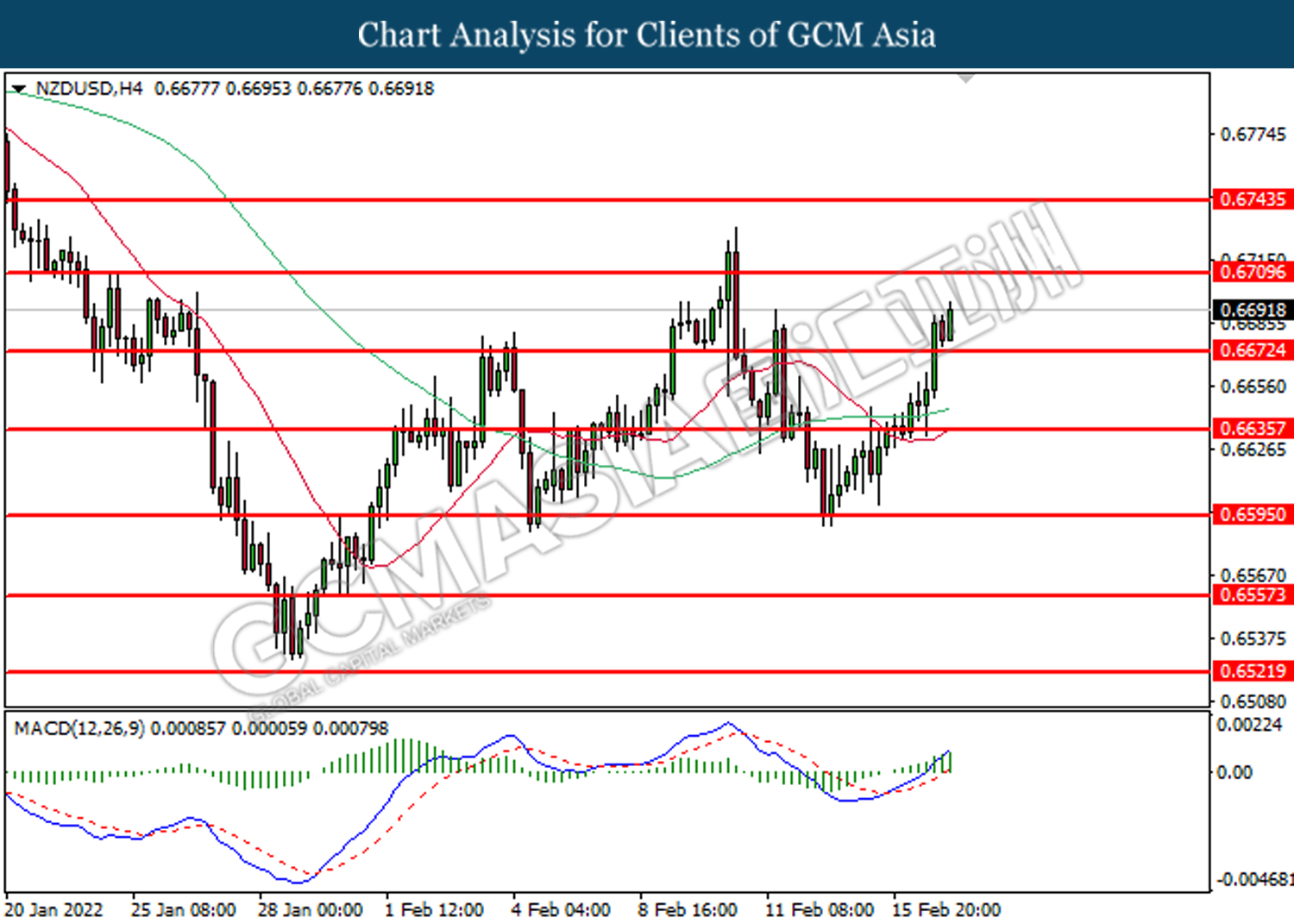1294x924 pixels.
Task: Click the 20 Jan 2022 date label
Action: coord(53,910)
